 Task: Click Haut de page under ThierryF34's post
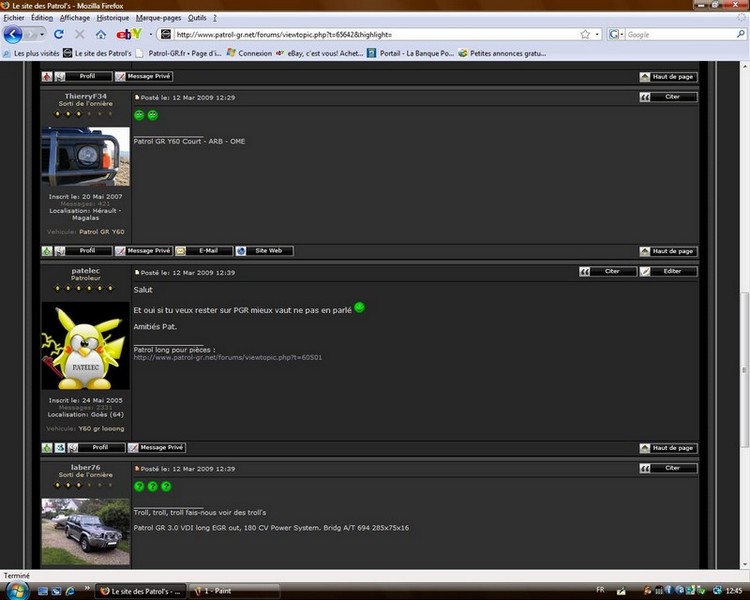[x=669, y=252]
